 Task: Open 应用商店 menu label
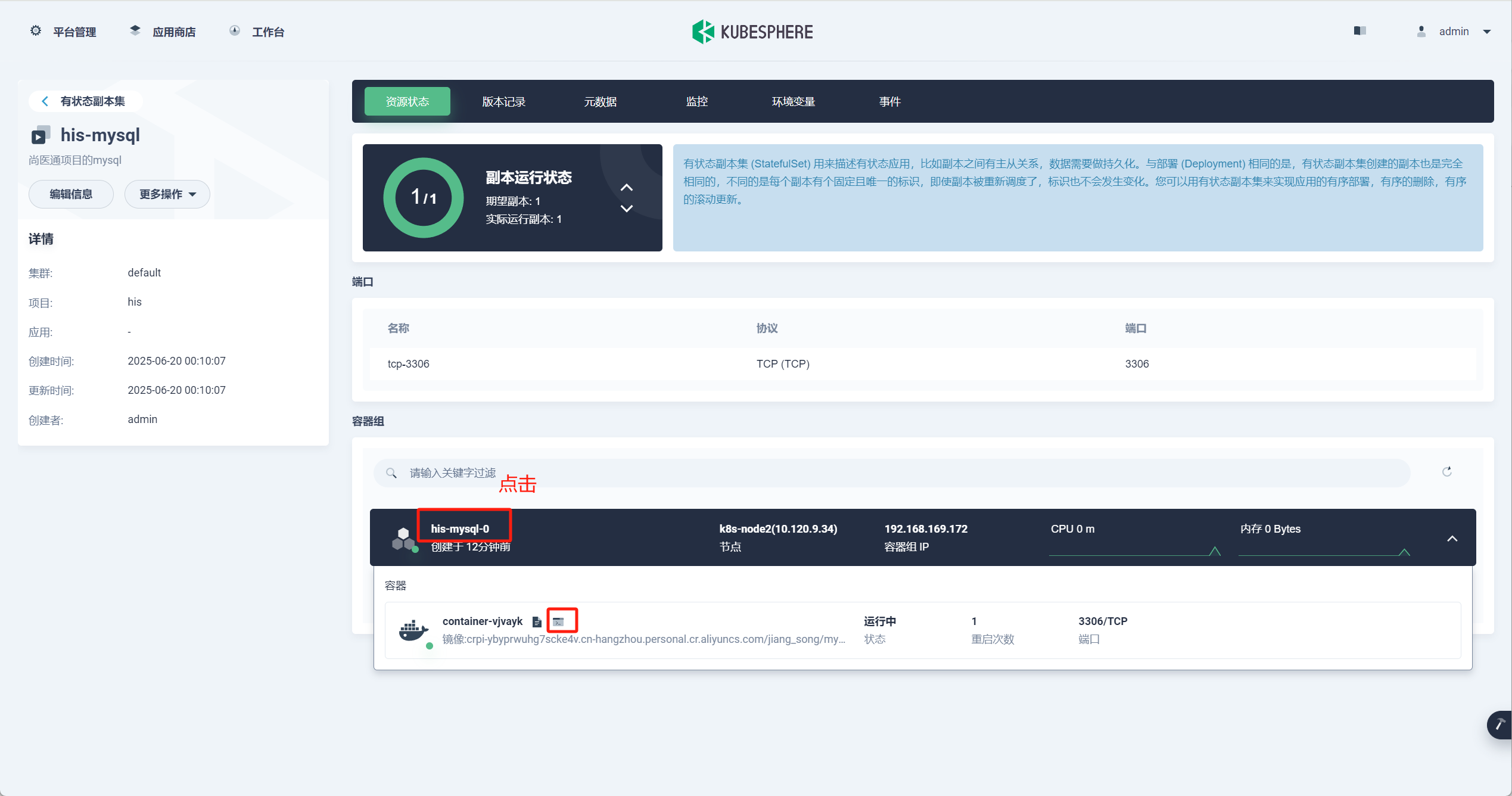pos(174,32)
